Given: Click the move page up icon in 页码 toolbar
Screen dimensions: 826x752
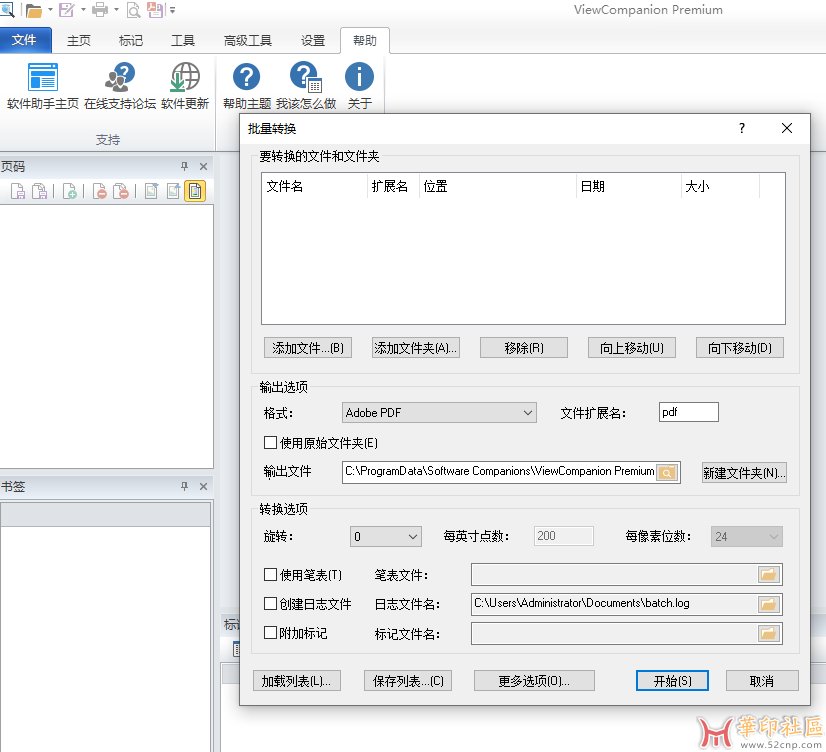Looking at the screenshot, I should (173, 191).
